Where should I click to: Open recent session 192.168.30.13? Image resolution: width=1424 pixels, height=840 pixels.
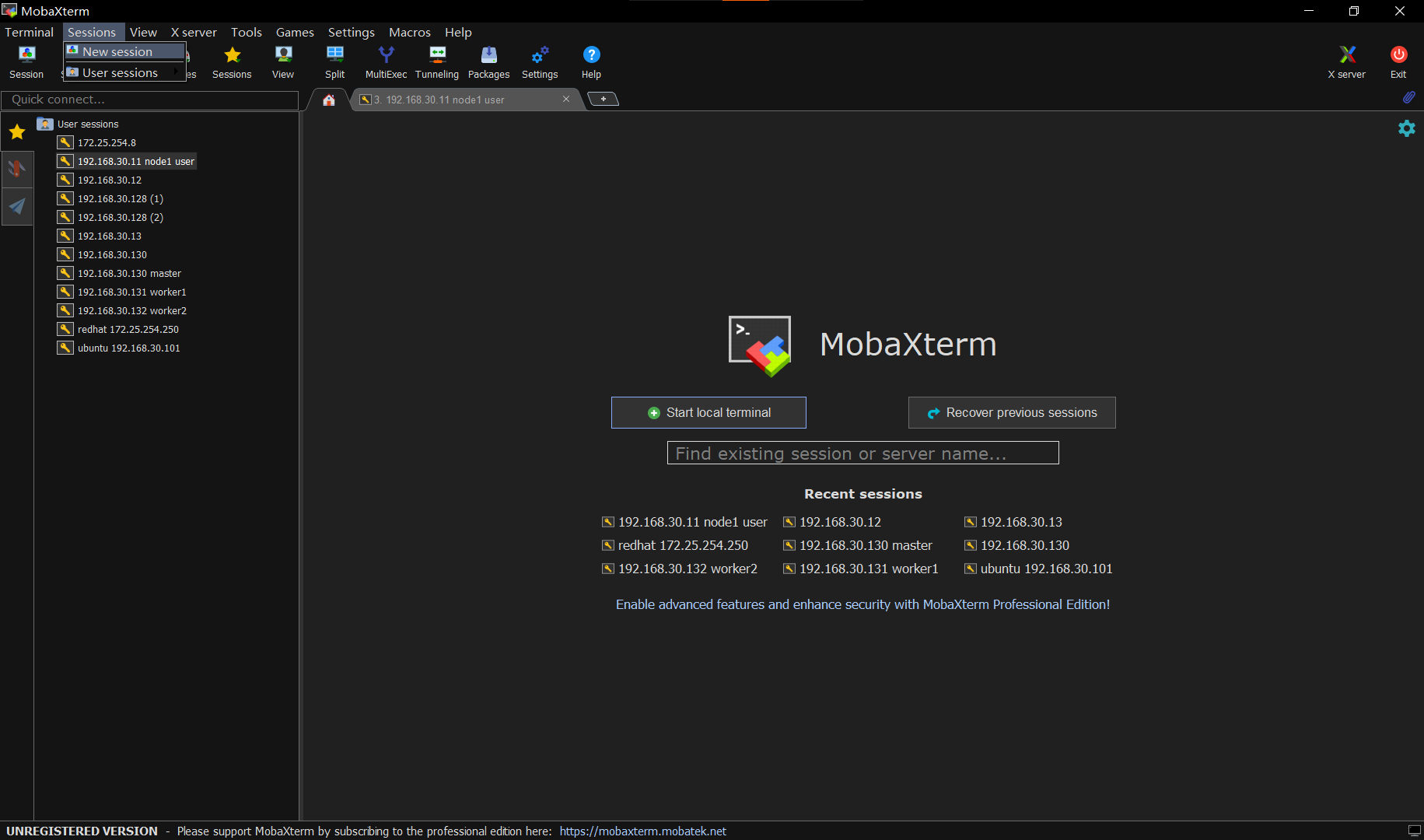(x=1013, y=522)
